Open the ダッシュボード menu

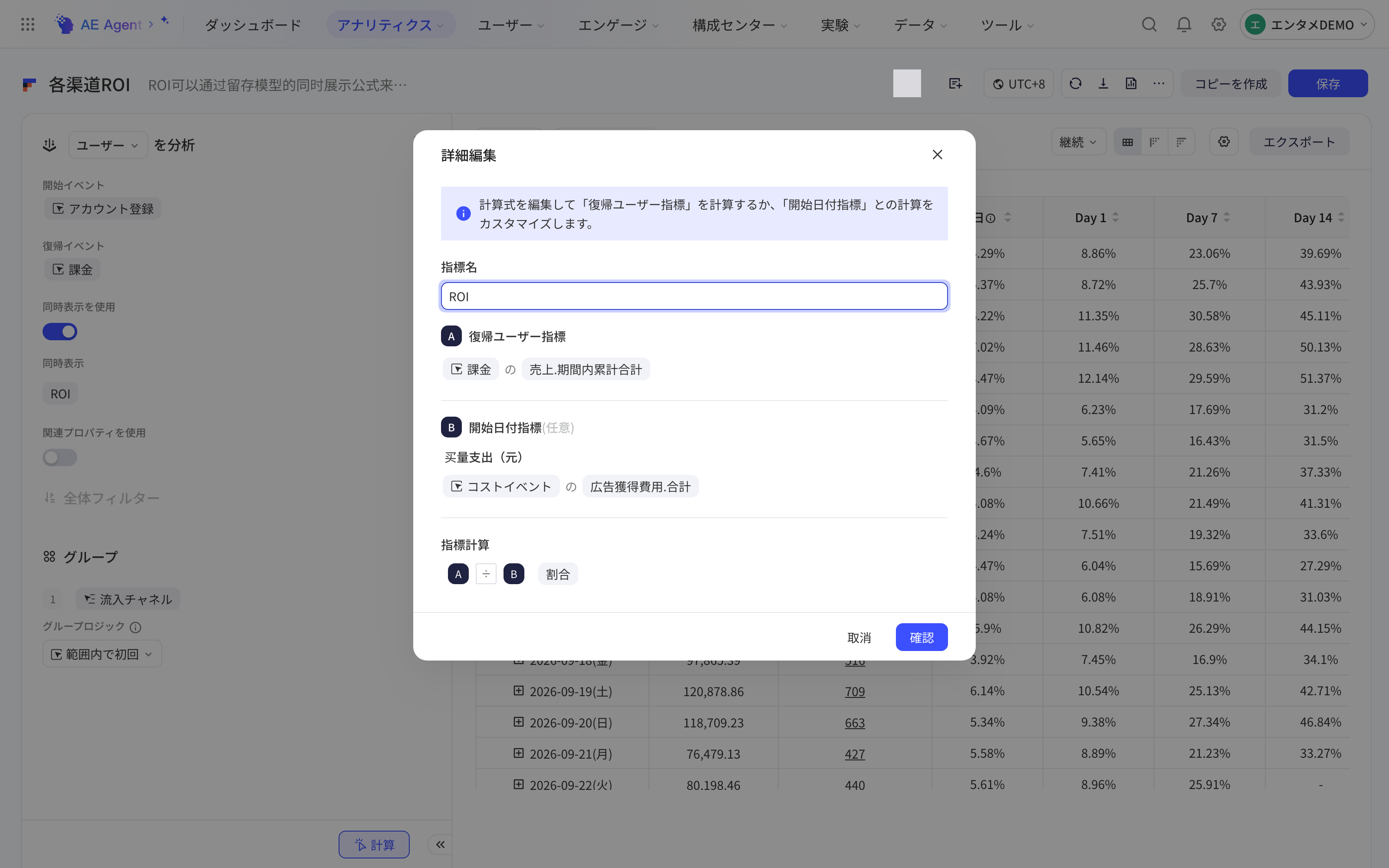tap(253, 25)
